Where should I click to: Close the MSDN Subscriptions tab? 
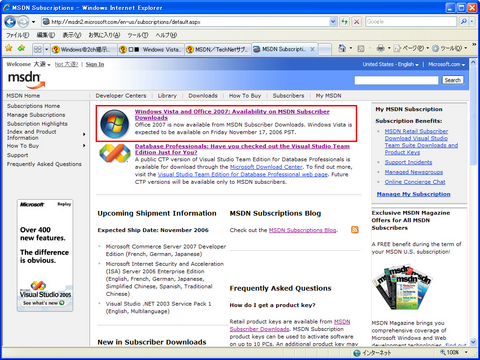(x=312, y=49)
